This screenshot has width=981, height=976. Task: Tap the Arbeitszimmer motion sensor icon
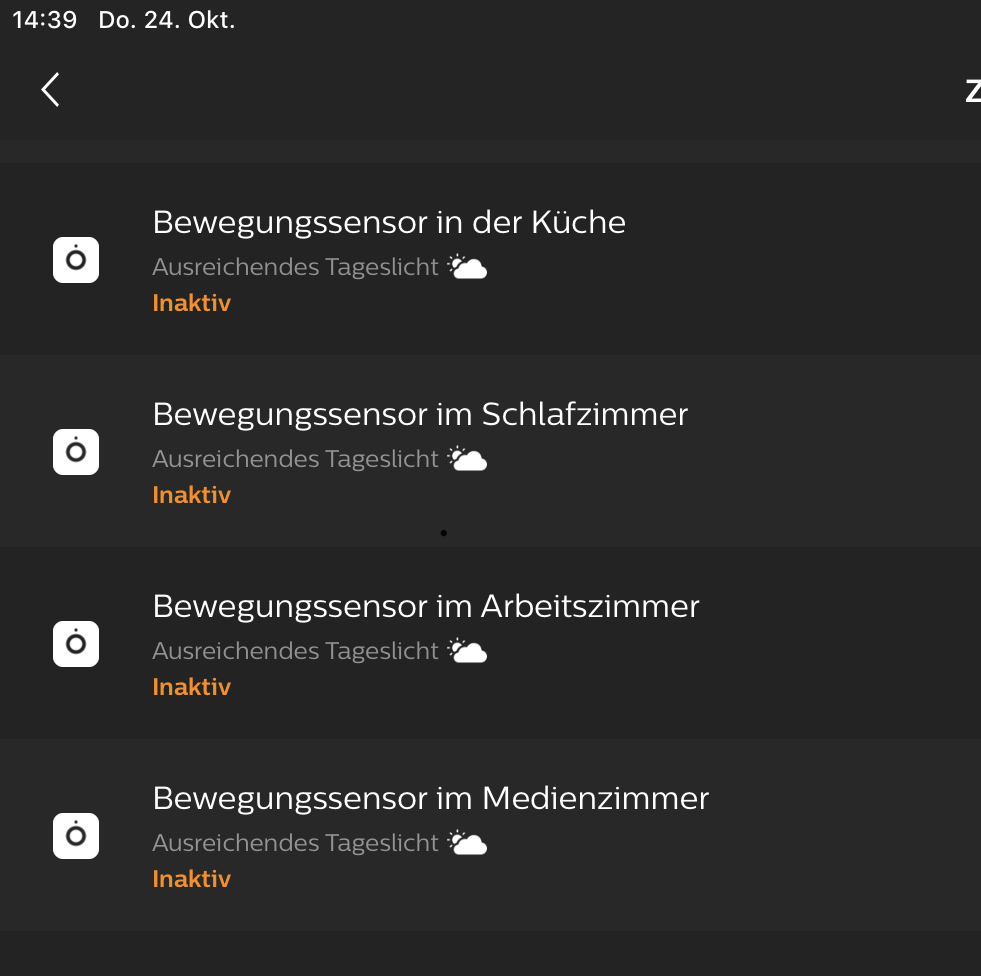76,644
